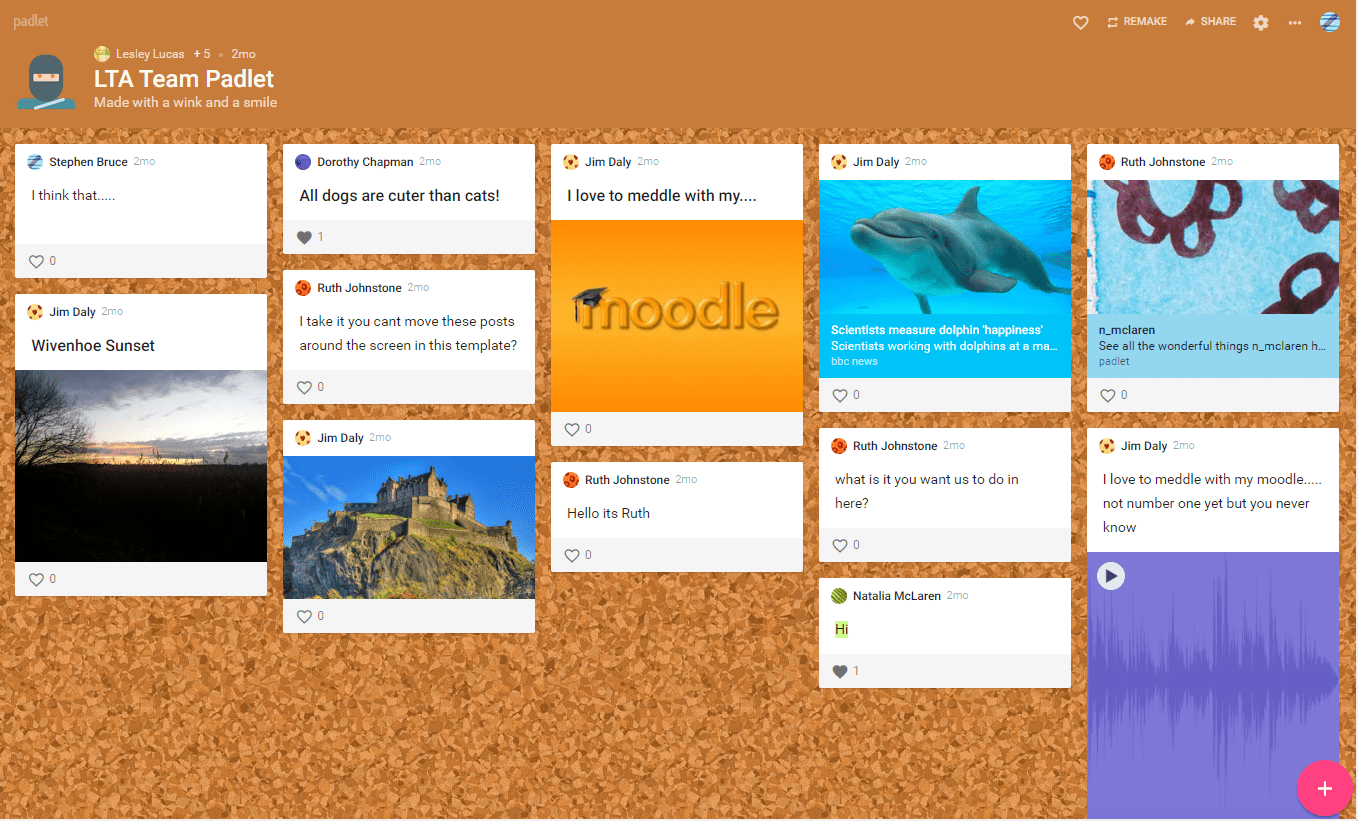Screen dimensions: 1358x821
Task: Add a new post with the pink plus button
Action: point(1325,788)
